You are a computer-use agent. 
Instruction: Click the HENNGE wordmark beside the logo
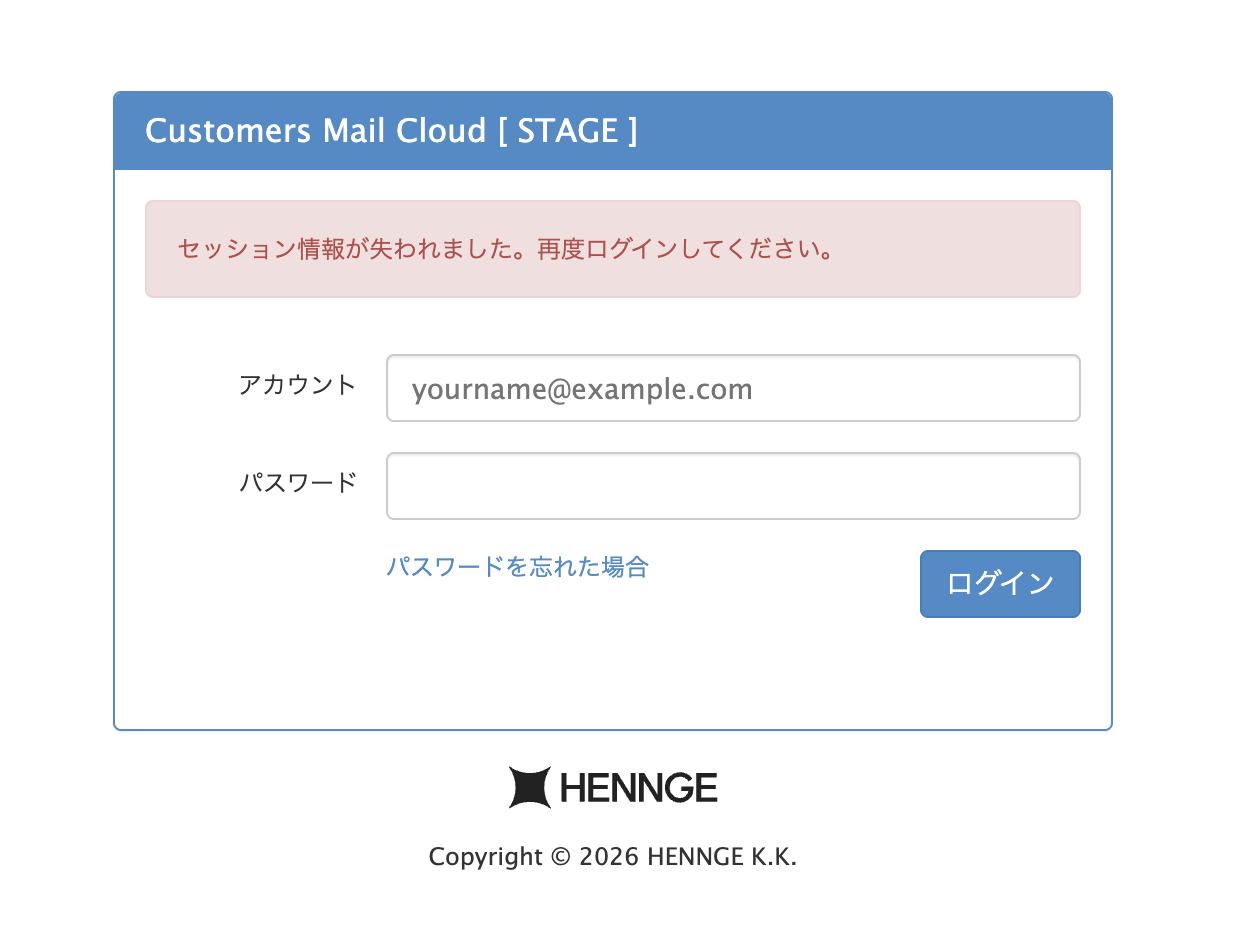click(639, 788)
